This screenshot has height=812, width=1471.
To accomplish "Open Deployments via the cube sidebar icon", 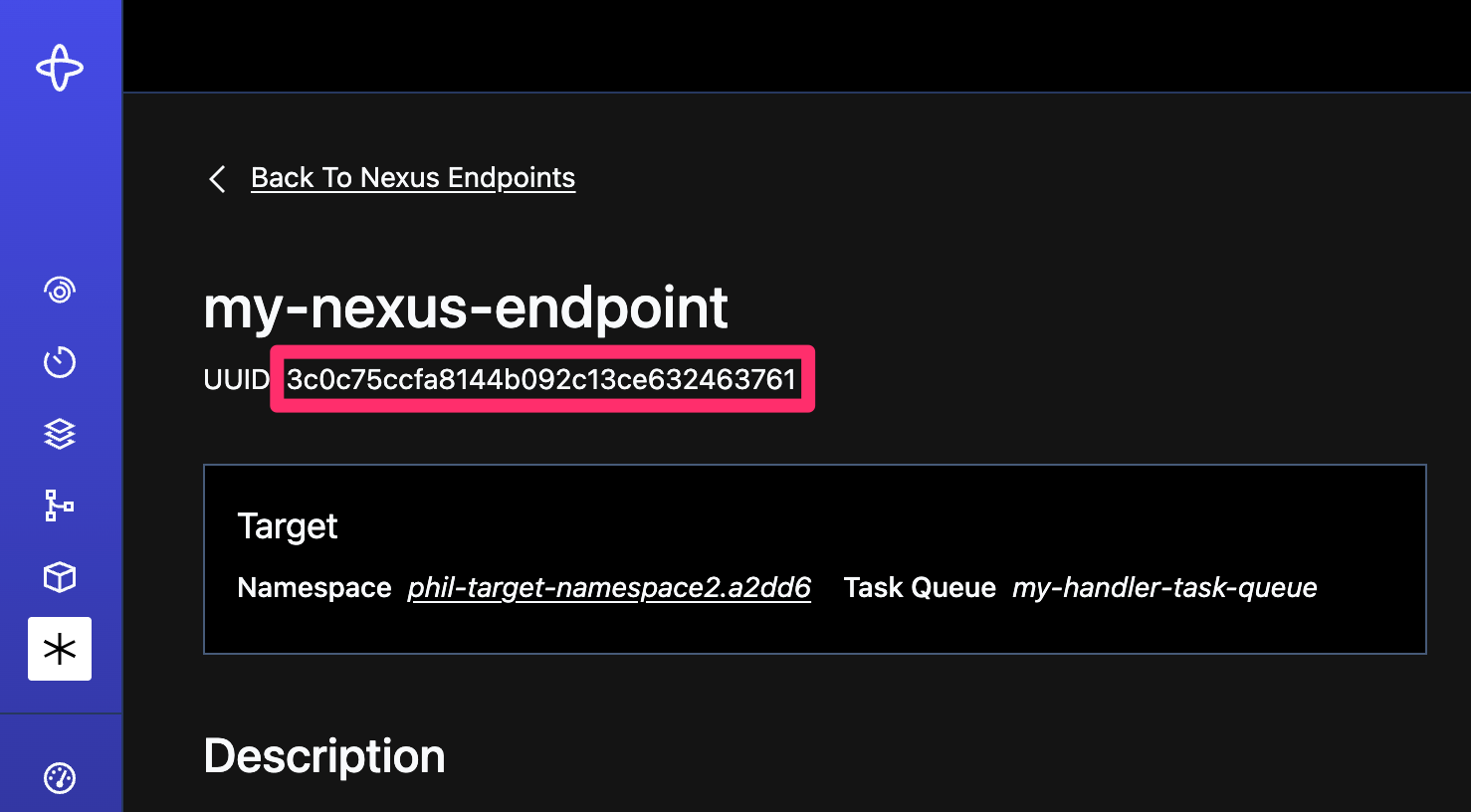I will (x=60, y=577).
